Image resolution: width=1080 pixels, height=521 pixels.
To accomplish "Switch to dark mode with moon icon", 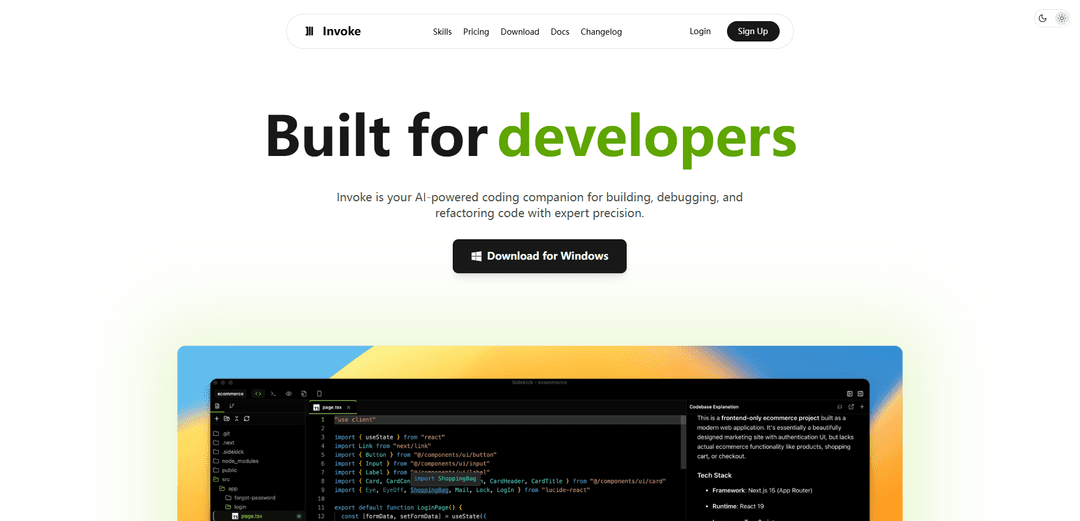I will 1043,18.
